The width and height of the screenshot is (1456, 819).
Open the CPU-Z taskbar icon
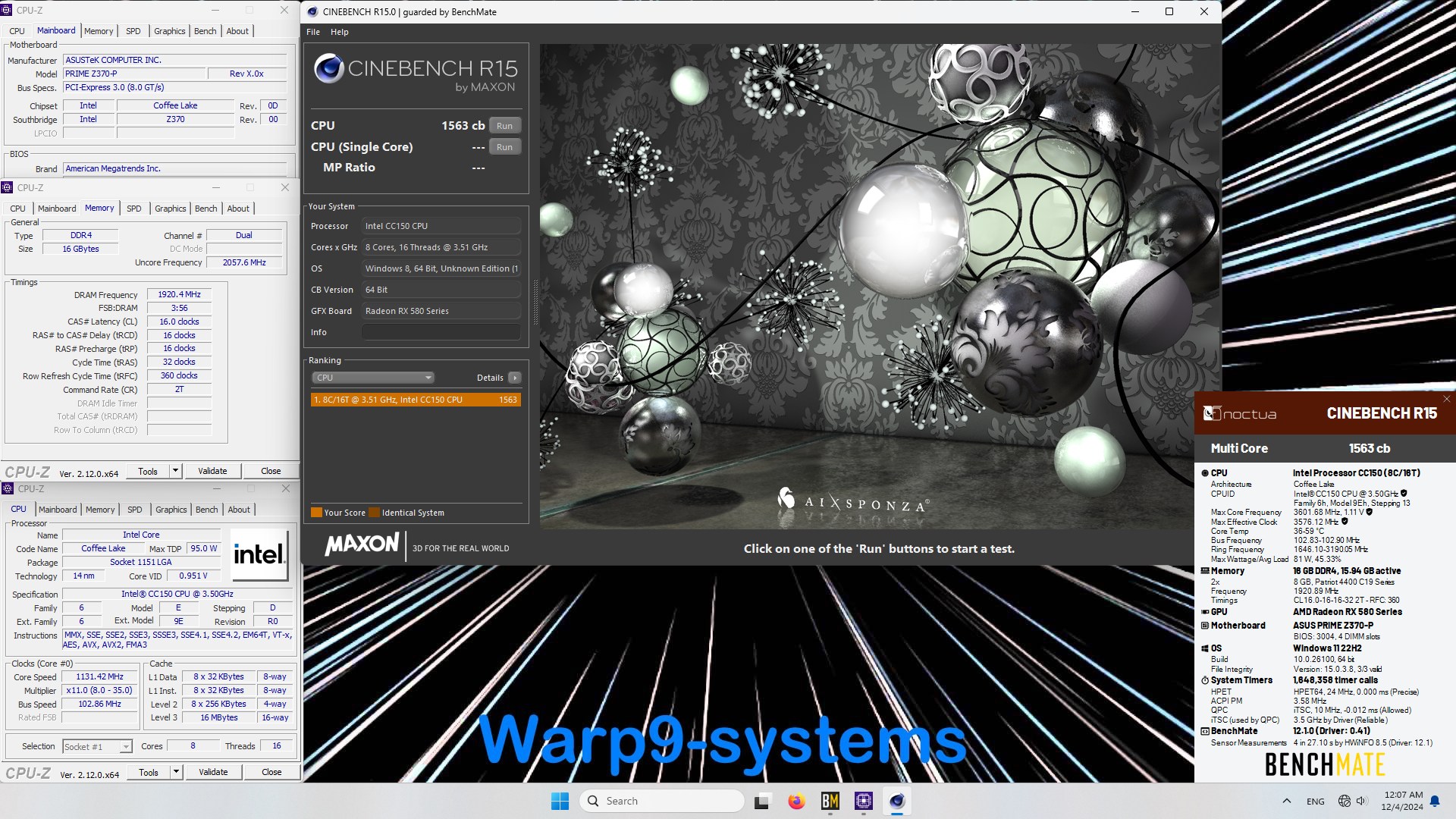click(863, 801)
